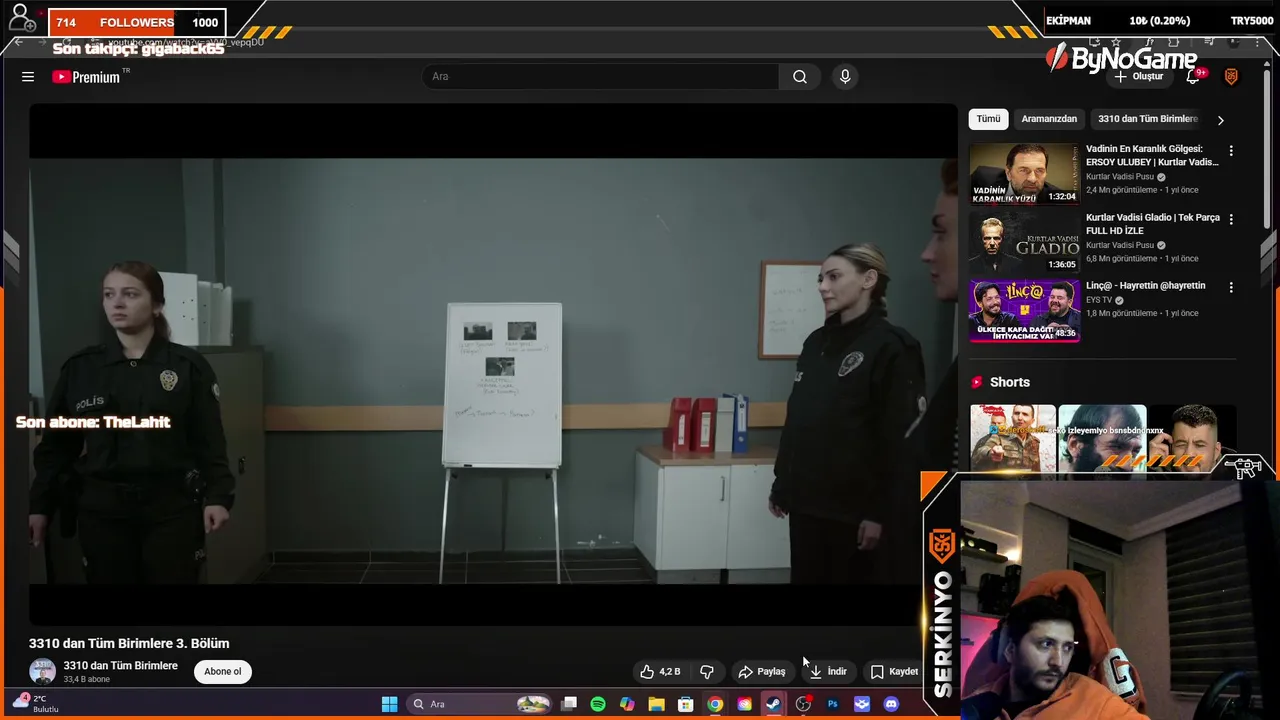1280x720 pixels.
Task: Open Kurtlar Vadisi Gladio video thumbnail
Action: coord(1024,242)
